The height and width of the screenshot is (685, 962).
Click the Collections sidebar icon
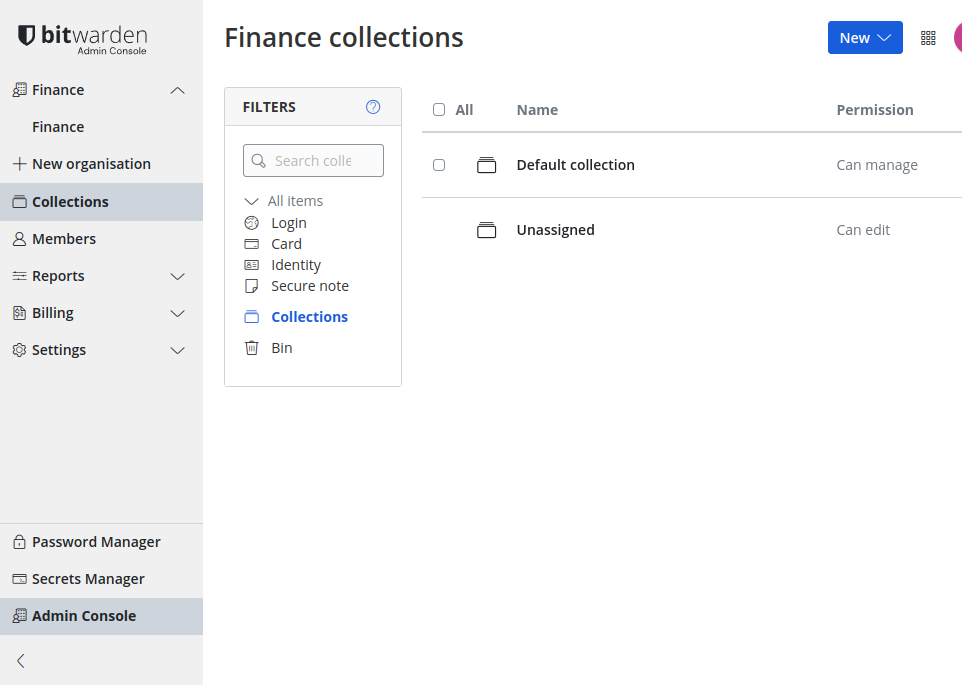click(20, 202)
